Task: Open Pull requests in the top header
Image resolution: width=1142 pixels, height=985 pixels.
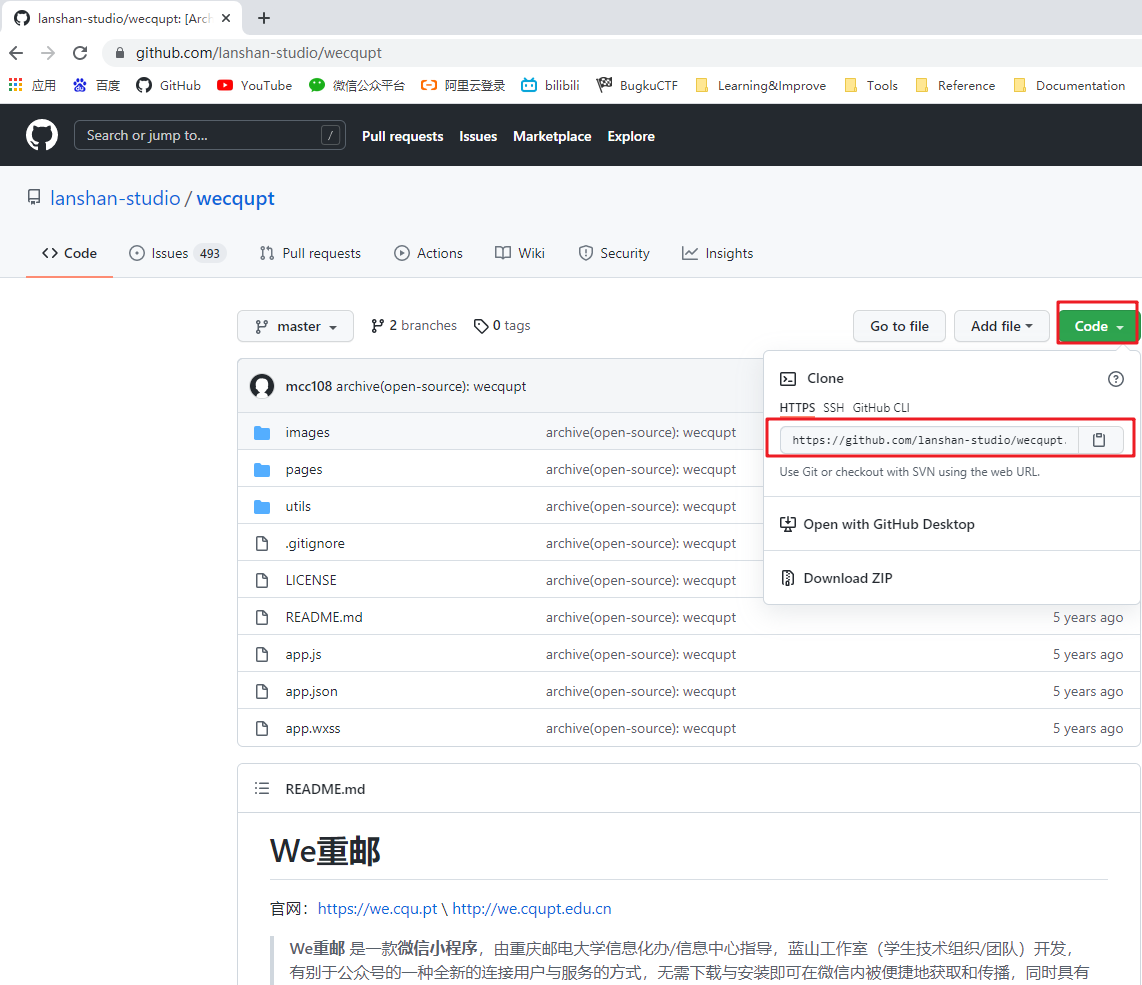Action: coord(402,136)
